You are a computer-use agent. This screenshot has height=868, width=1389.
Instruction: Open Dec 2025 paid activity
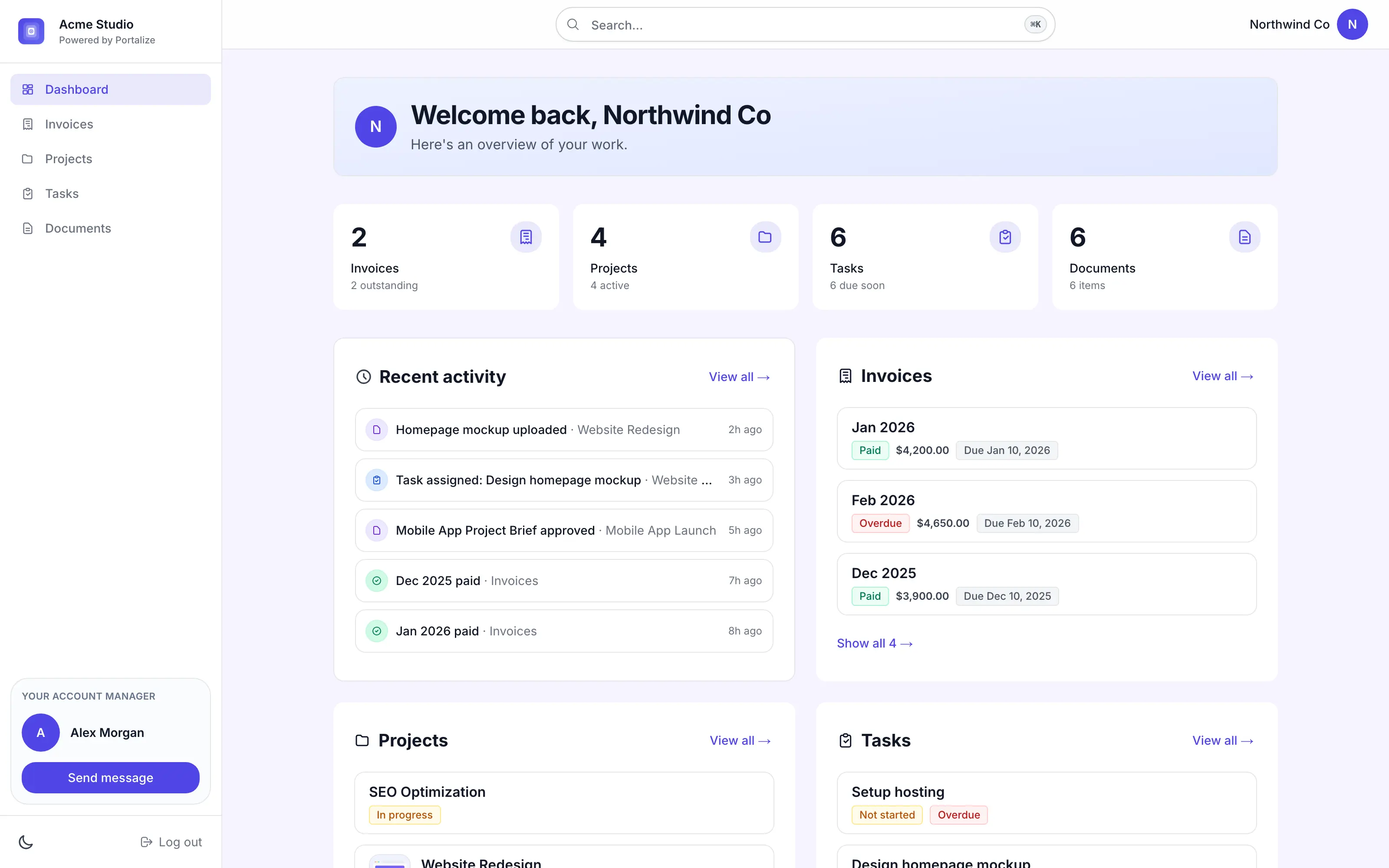tap(564, 581)
